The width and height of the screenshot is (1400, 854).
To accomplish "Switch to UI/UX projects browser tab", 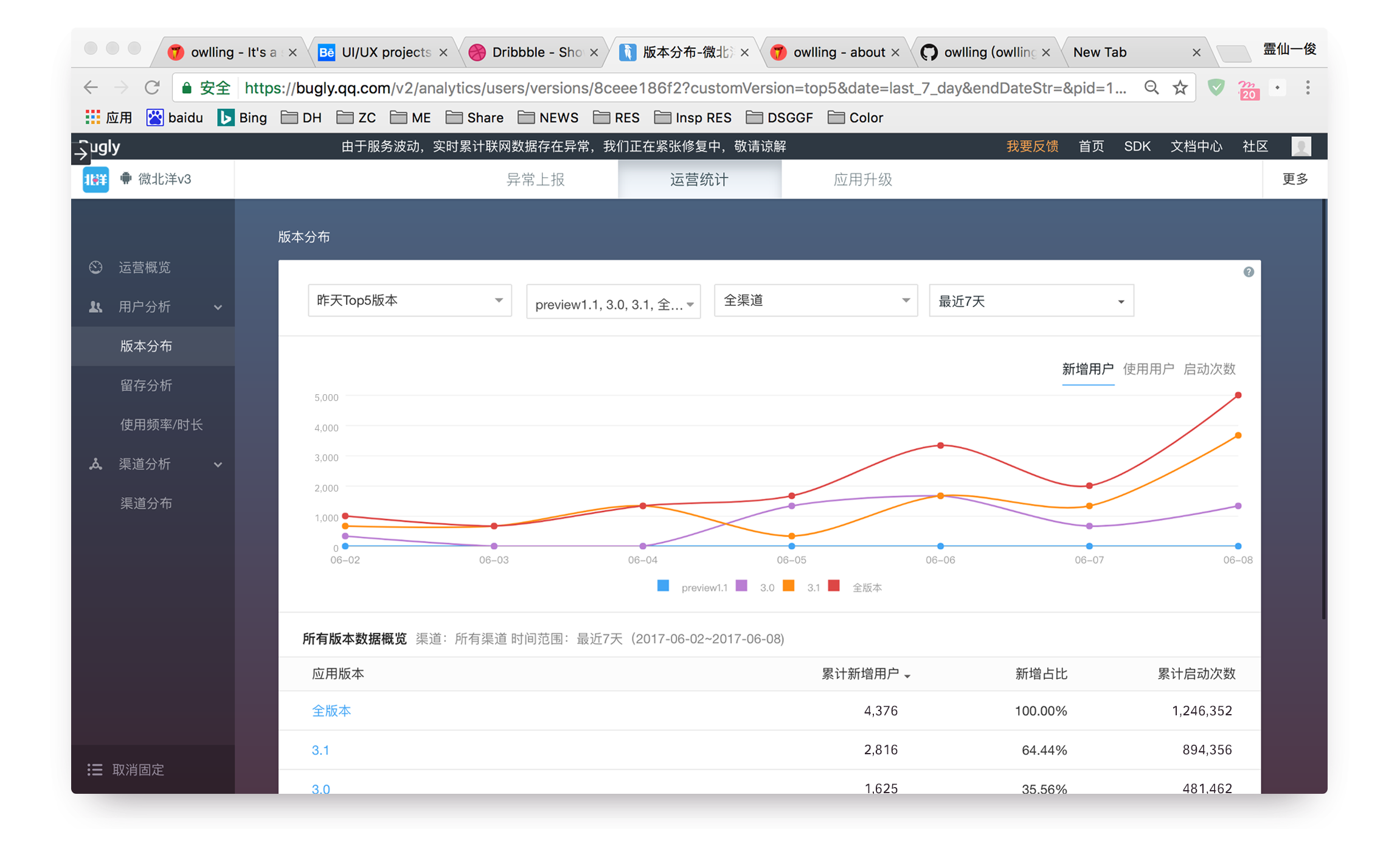I will pyautogui.click(x=386, y=52).
